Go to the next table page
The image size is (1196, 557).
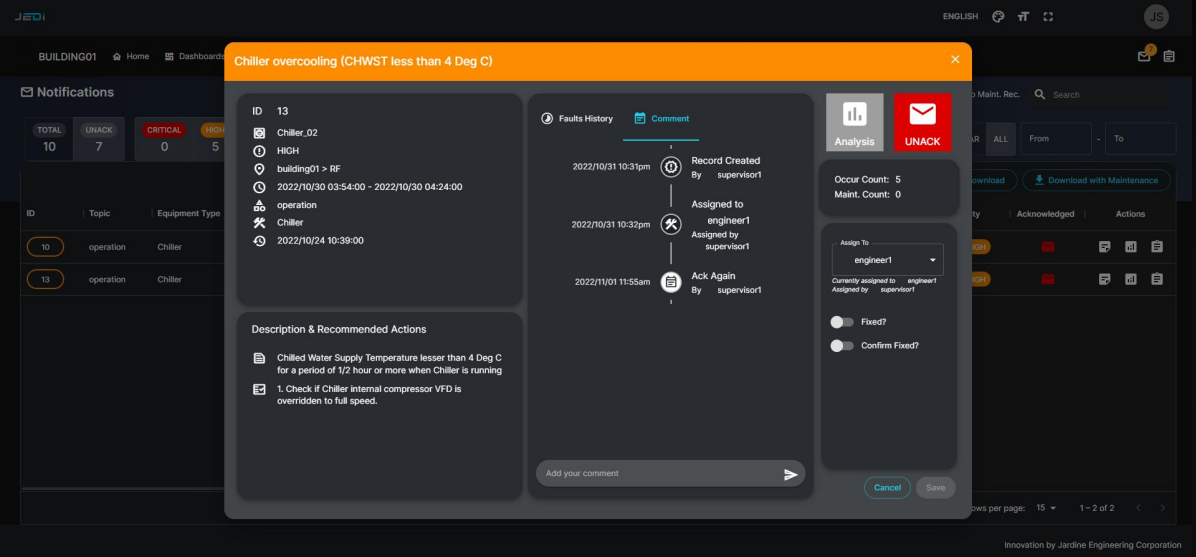1162,507
